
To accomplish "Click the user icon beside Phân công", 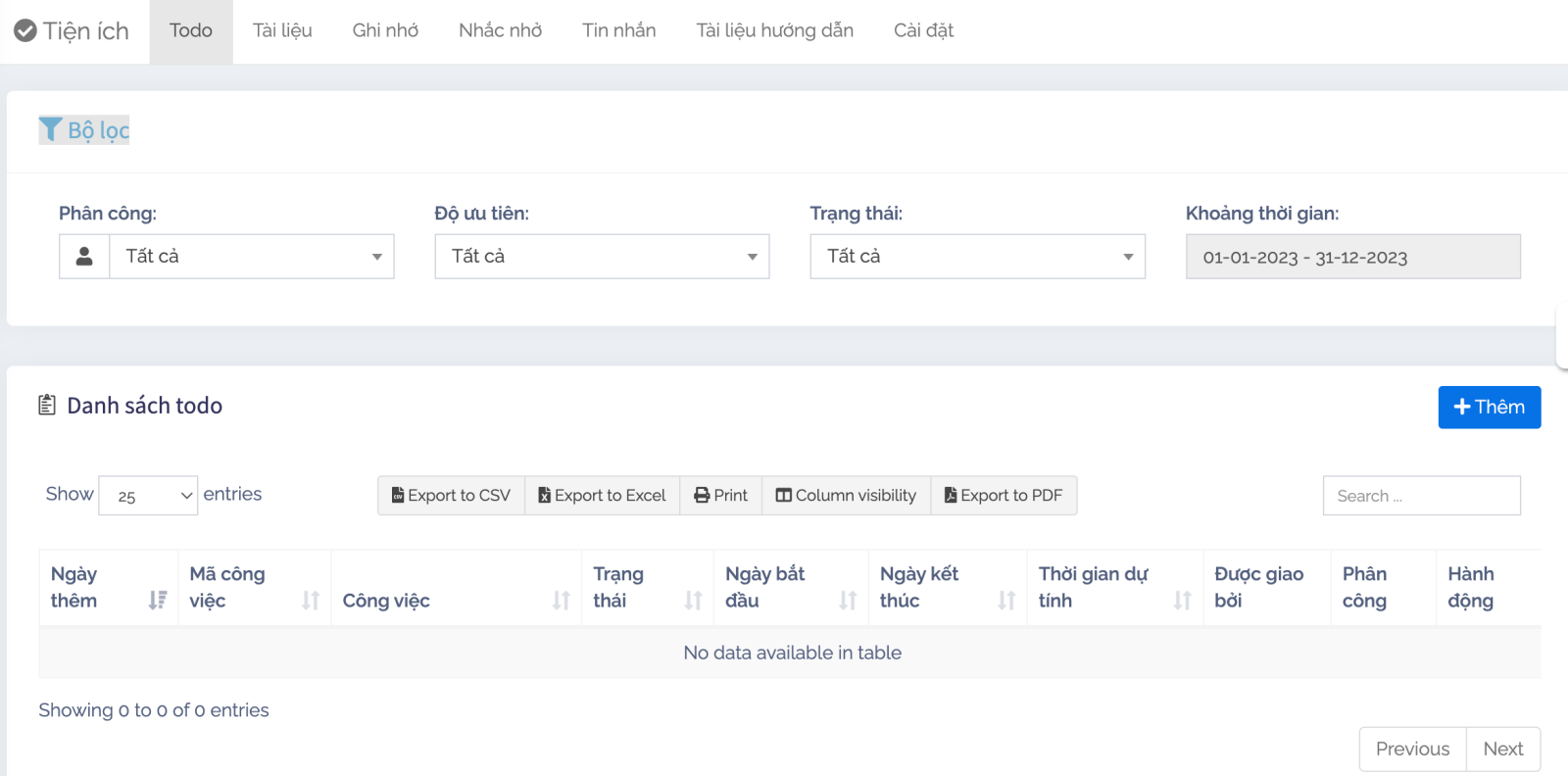I will coord(84,257).
